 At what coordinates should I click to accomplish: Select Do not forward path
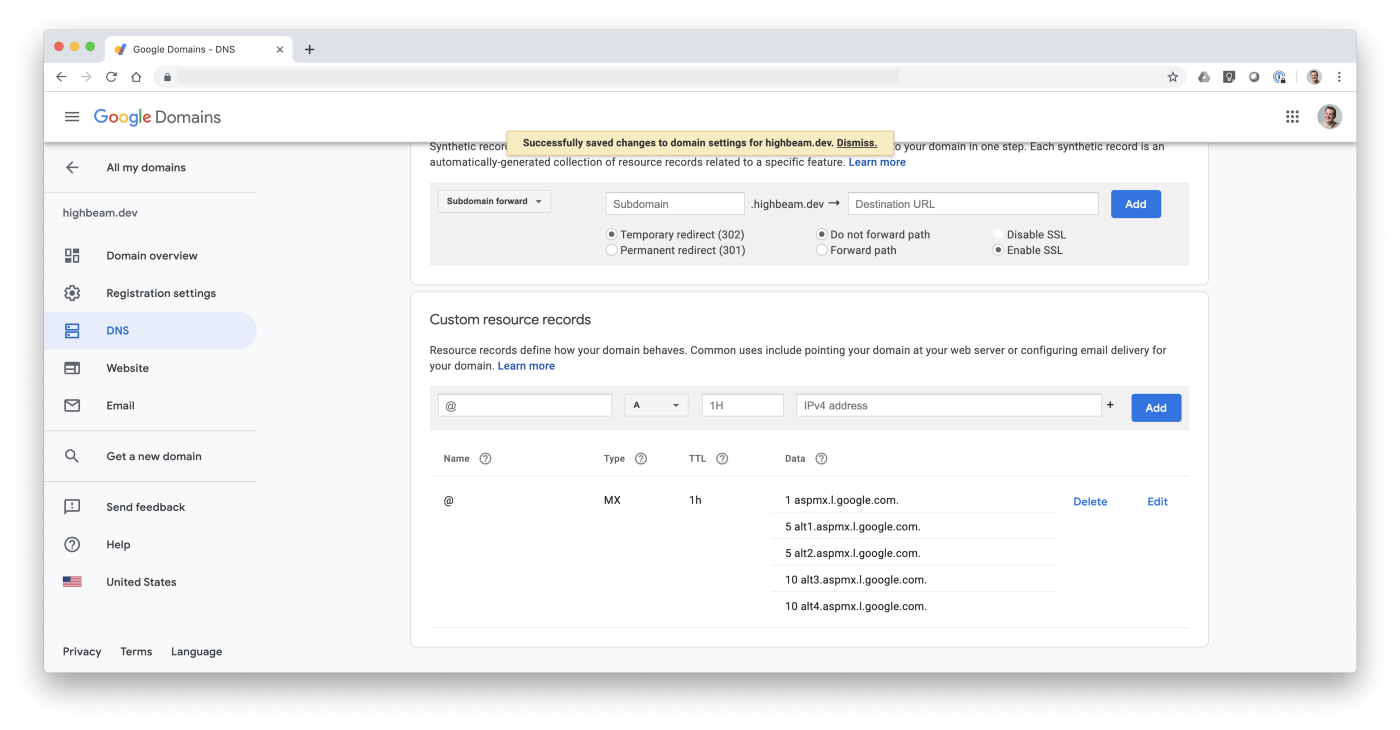[x=822, y=235]
